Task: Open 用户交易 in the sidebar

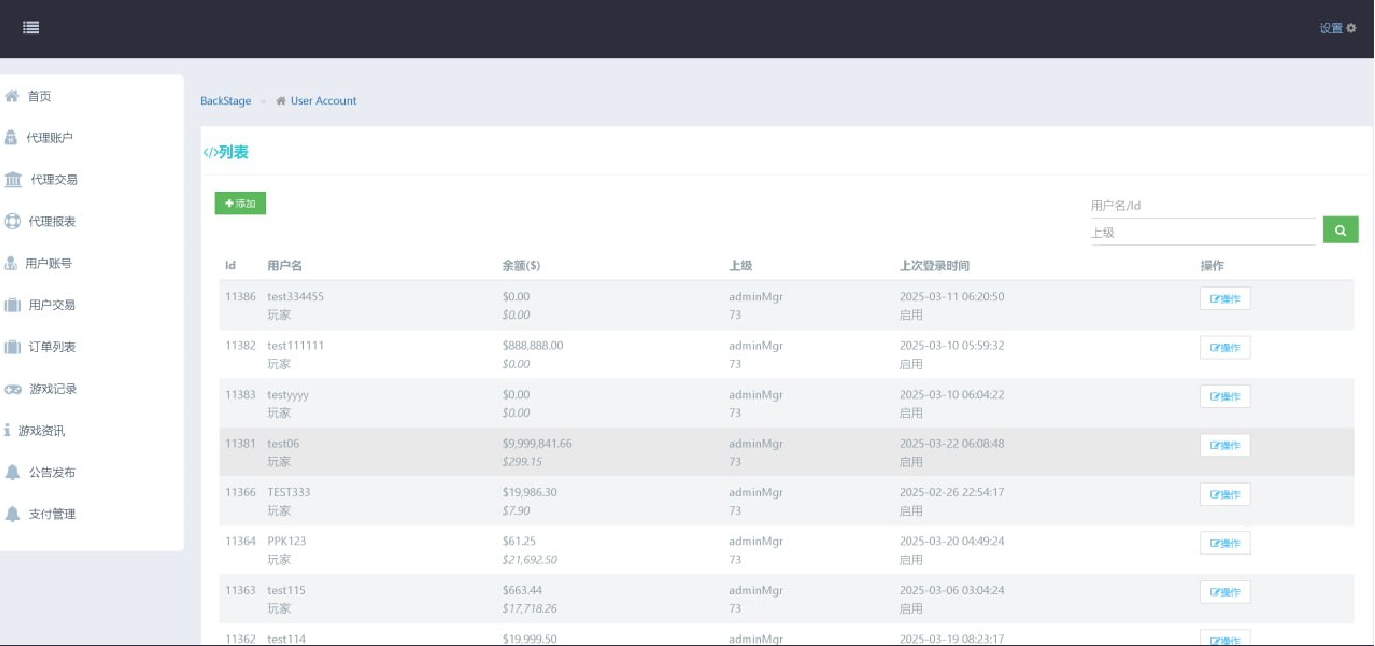Action: coord(52,305)
